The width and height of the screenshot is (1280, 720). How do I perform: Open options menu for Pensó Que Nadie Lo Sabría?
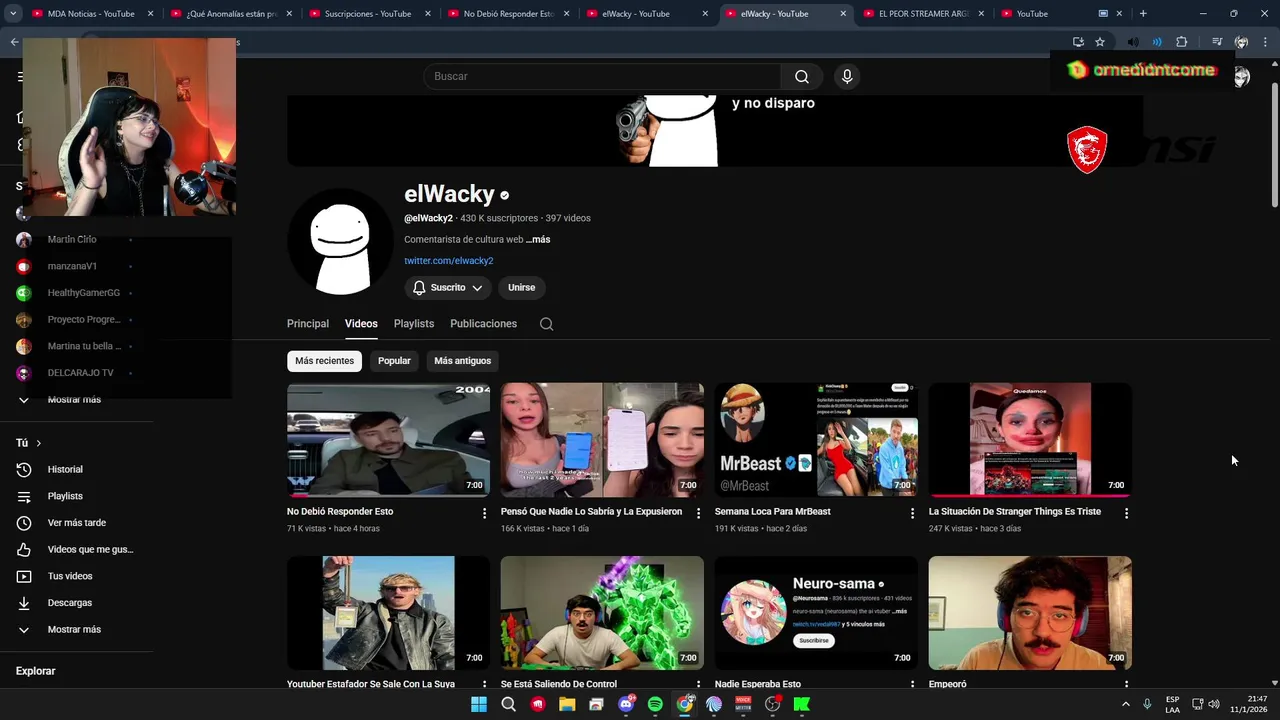698,513
